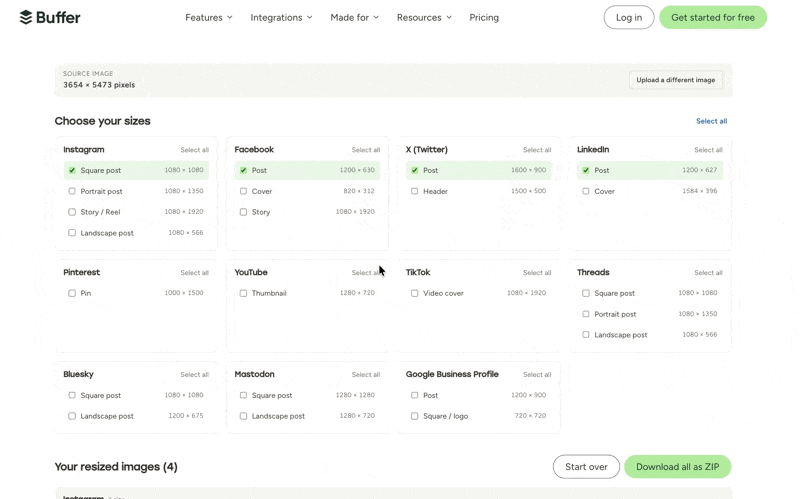Click the Log in button
This screenshot has width=800, height=499.
coord(629,17)
